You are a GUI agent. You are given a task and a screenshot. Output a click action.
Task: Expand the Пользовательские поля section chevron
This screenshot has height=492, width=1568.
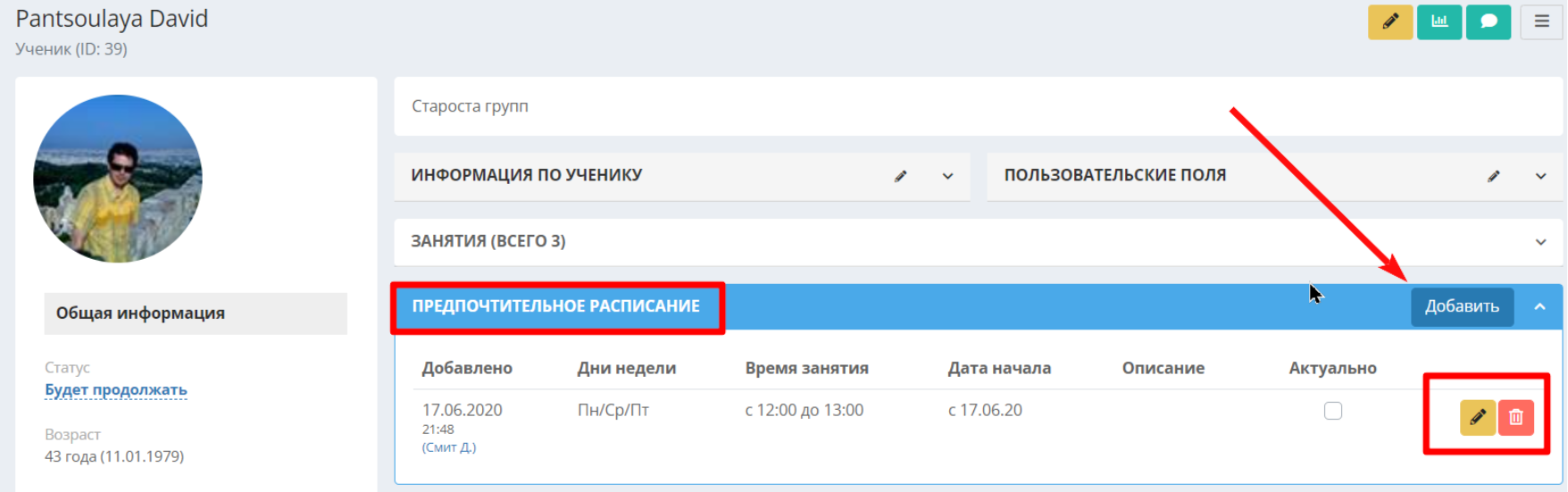pos(1540,176)
